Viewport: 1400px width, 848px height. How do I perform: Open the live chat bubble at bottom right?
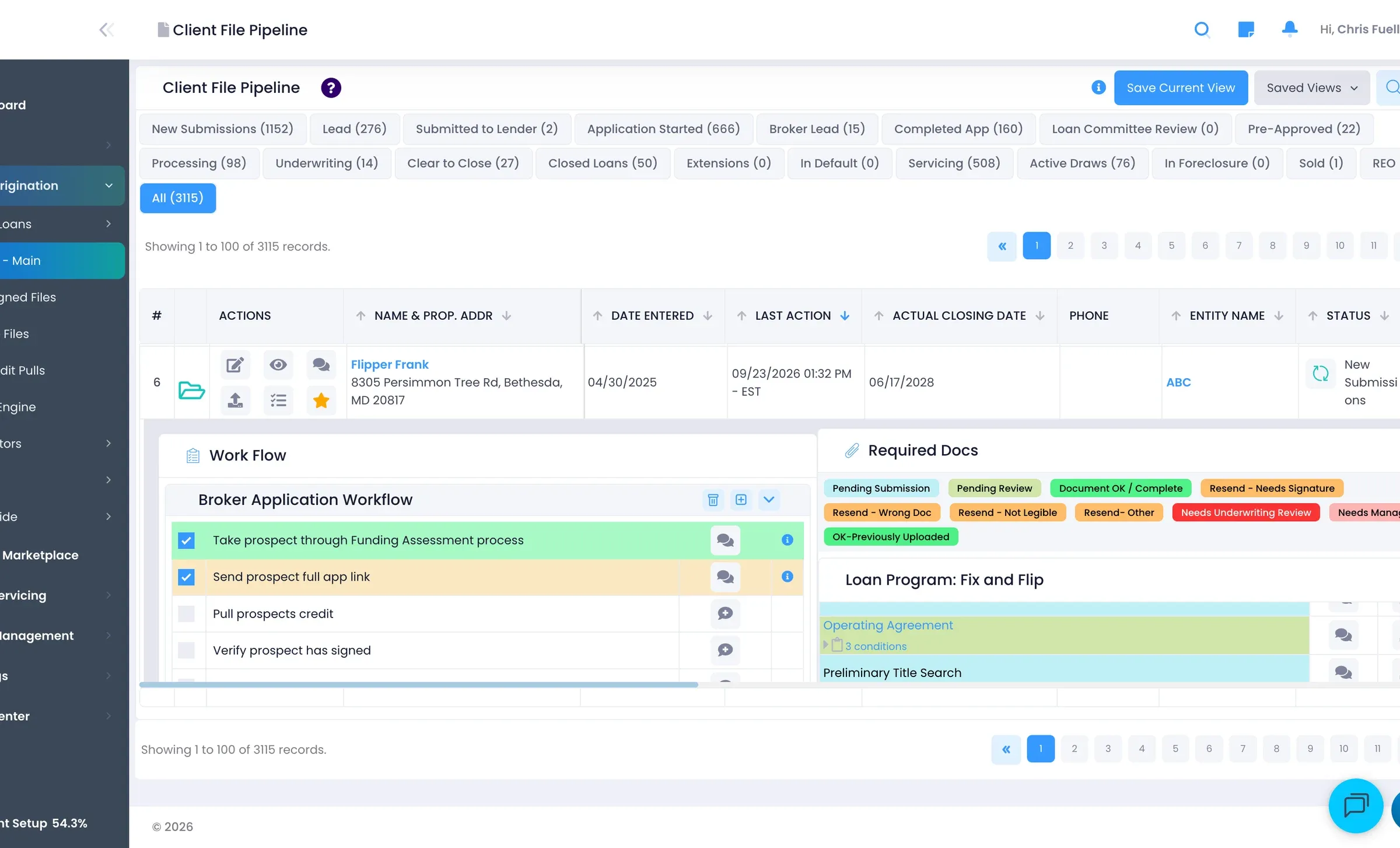(1356, 806)
